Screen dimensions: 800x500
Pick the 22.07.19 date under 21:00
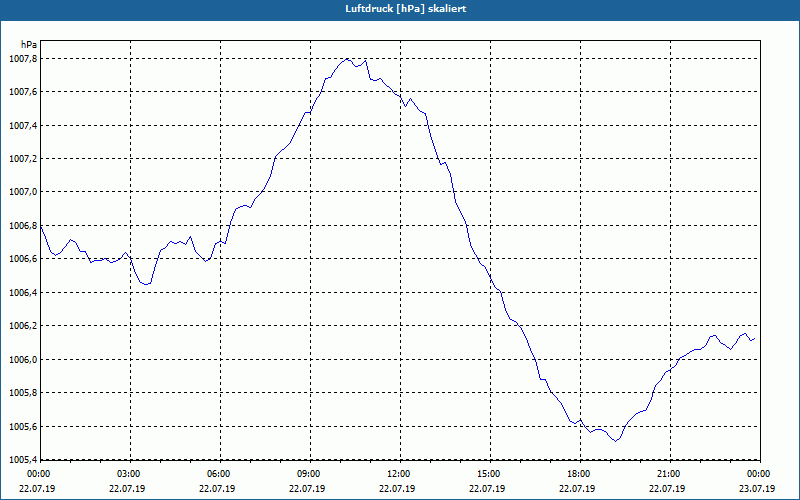coord(667,489)
